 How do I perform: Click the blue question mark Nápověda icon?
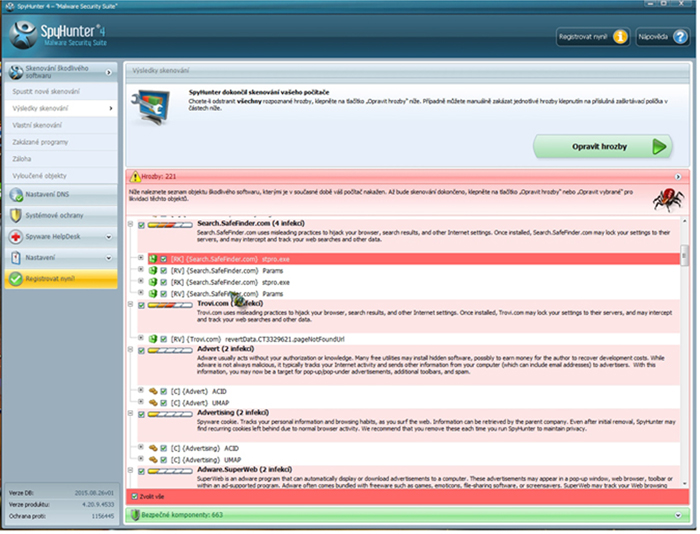pyautogui.click(x=682, y=37)
